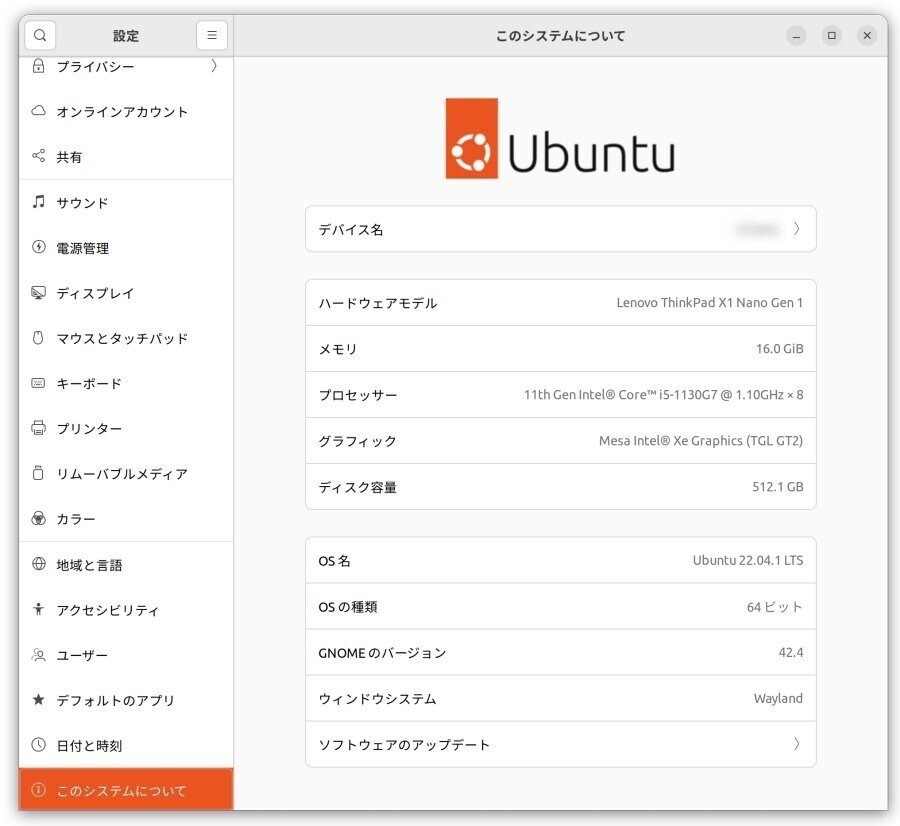Click the info icon for このシステムについて
The width and height of the screenshot is (900, 826).
[x=38, y=790]
